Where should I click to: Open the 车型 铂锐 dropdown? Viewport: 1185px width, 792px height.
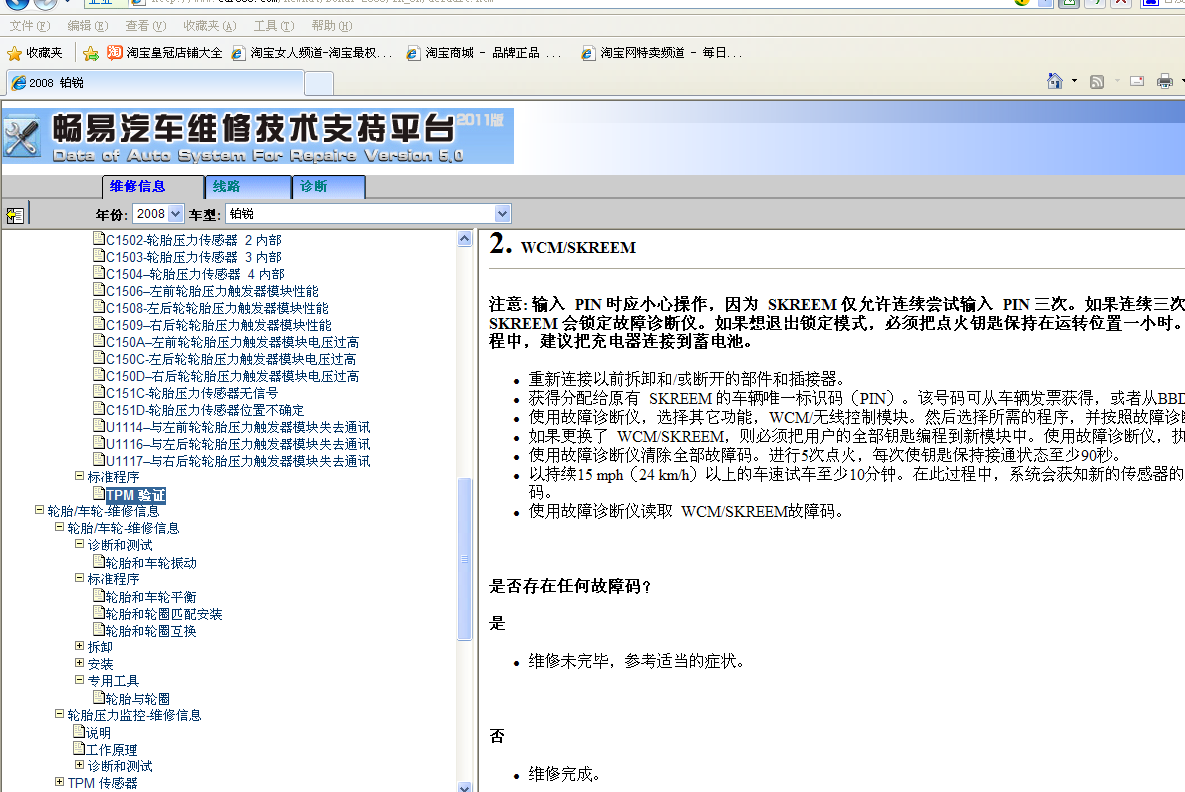368,214
